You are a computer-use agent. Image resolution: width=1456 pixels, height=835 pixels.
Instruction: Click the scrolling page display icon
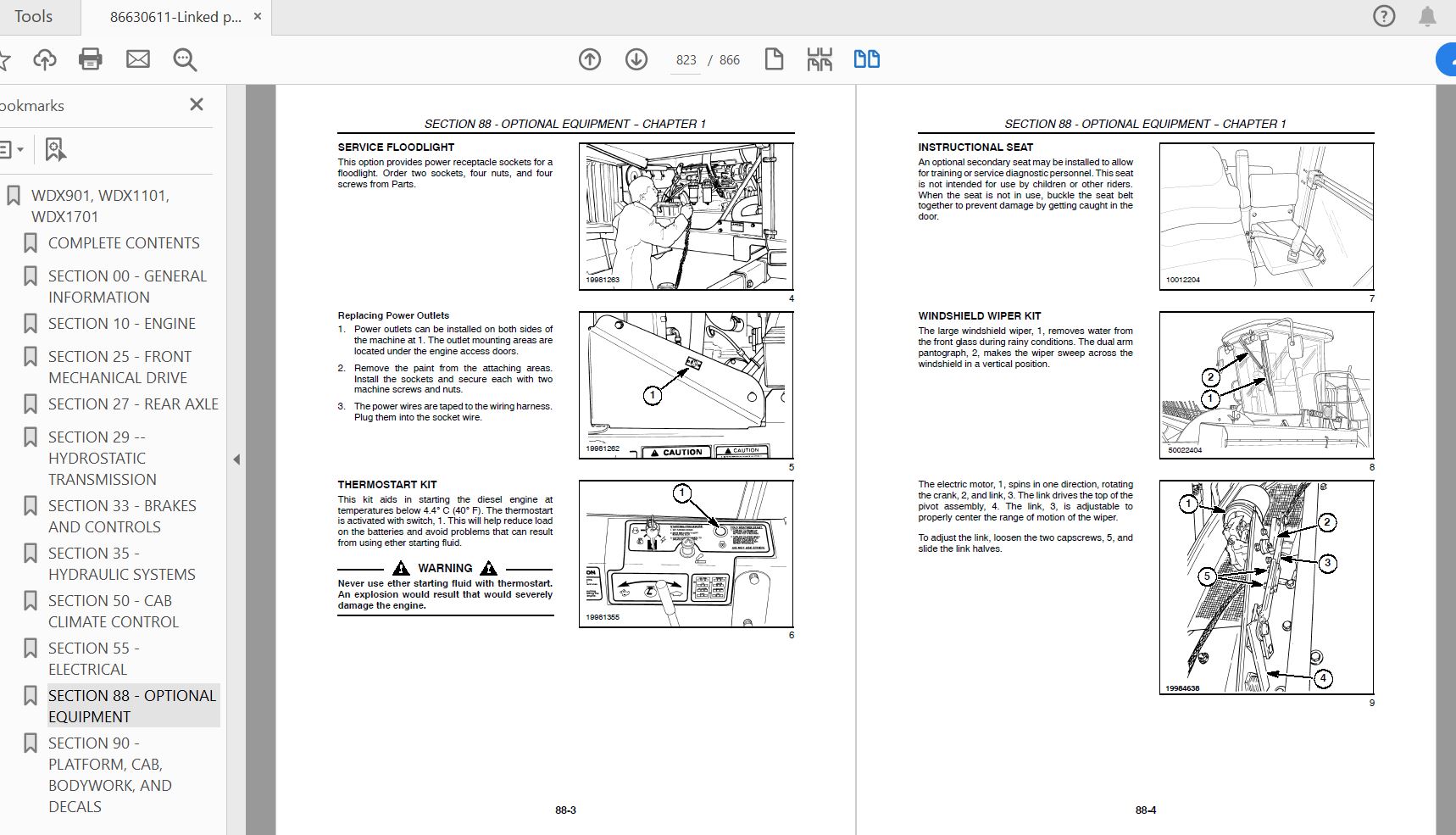pyautogui.click(x=820, y=59)
